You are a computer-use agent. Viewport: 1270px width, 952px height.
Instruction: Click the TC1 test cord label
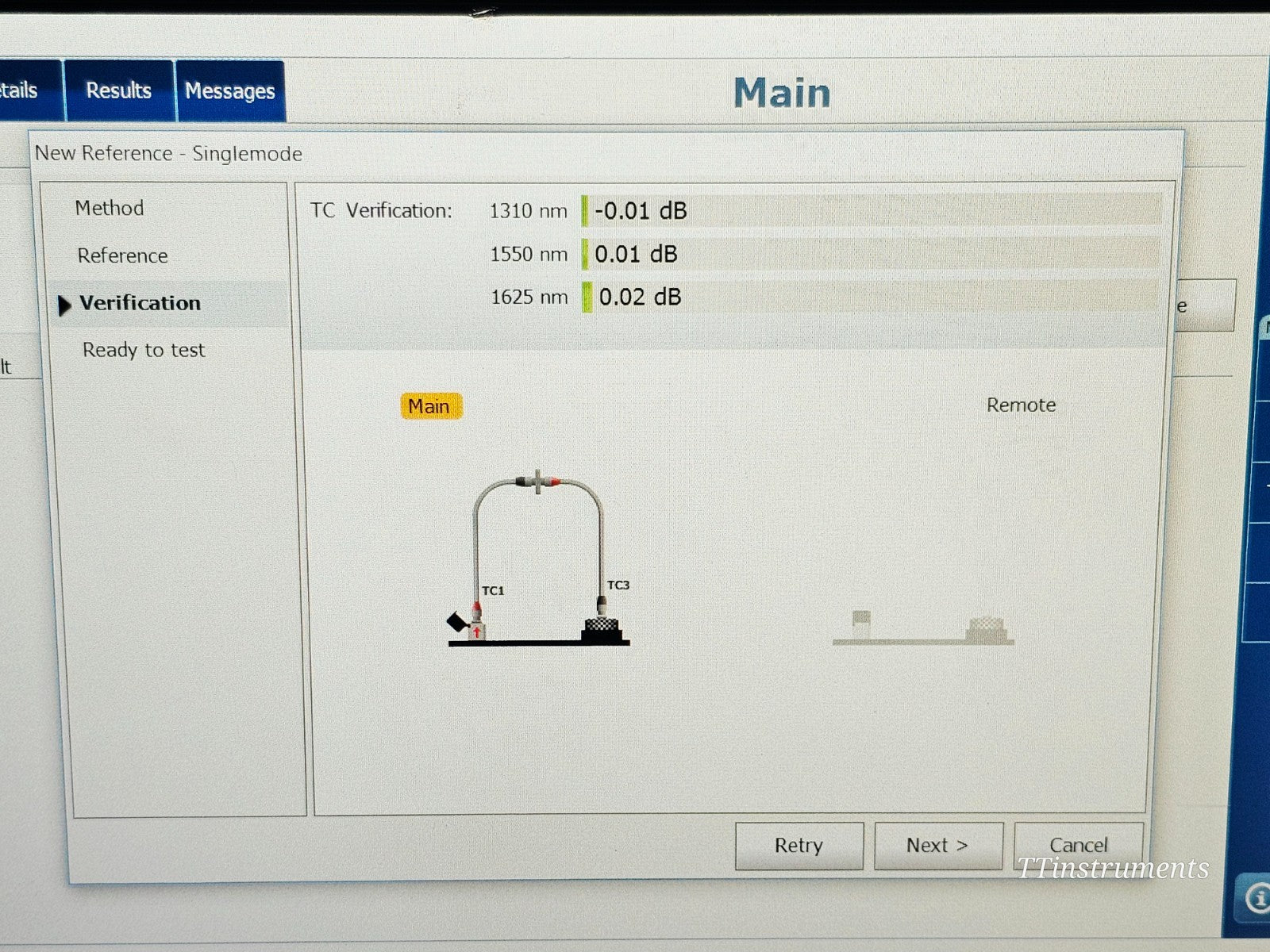tap(493, 590)
